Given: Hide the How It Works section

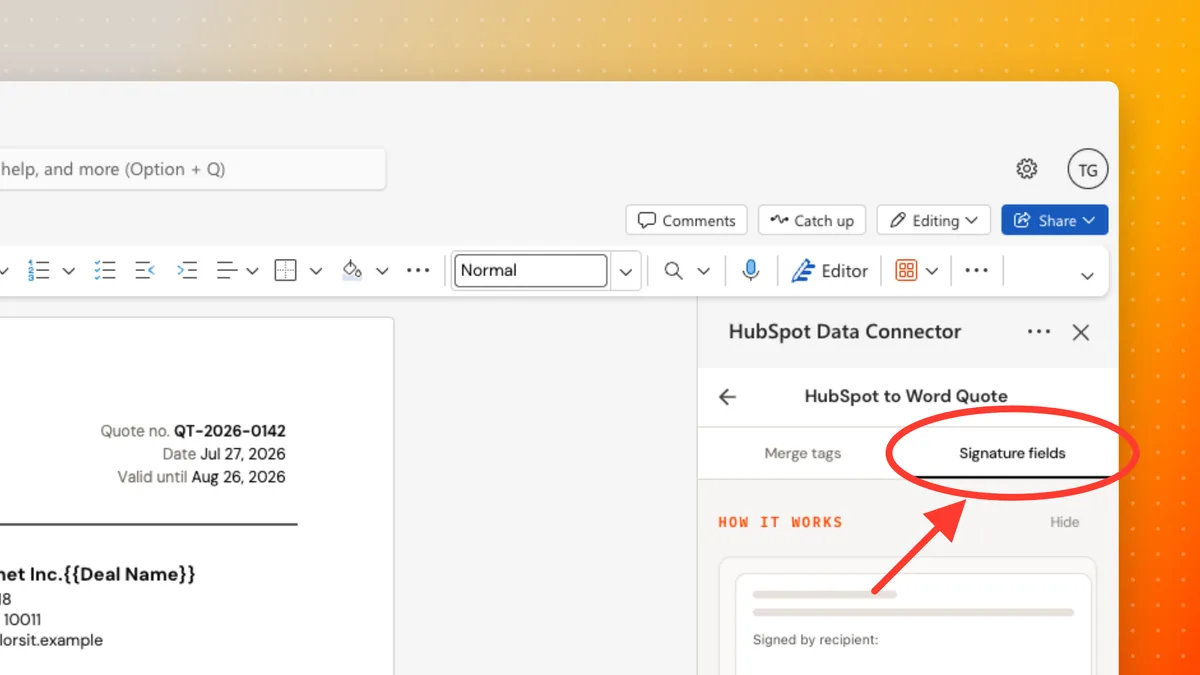Looking at the screenshot, I should (x=1065, y=522).
